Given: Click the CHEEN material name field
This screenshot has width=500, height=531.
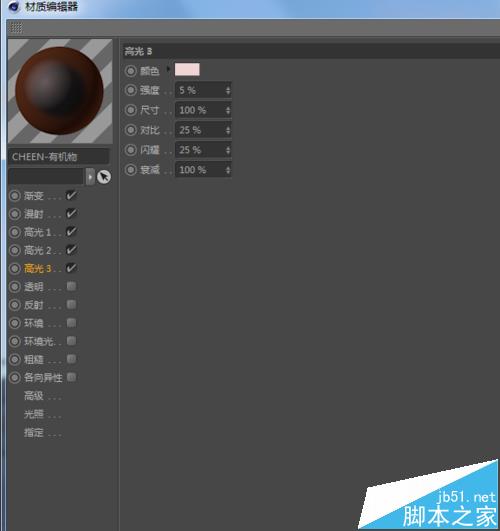Looking at the screenshot, I should point(59,157).
